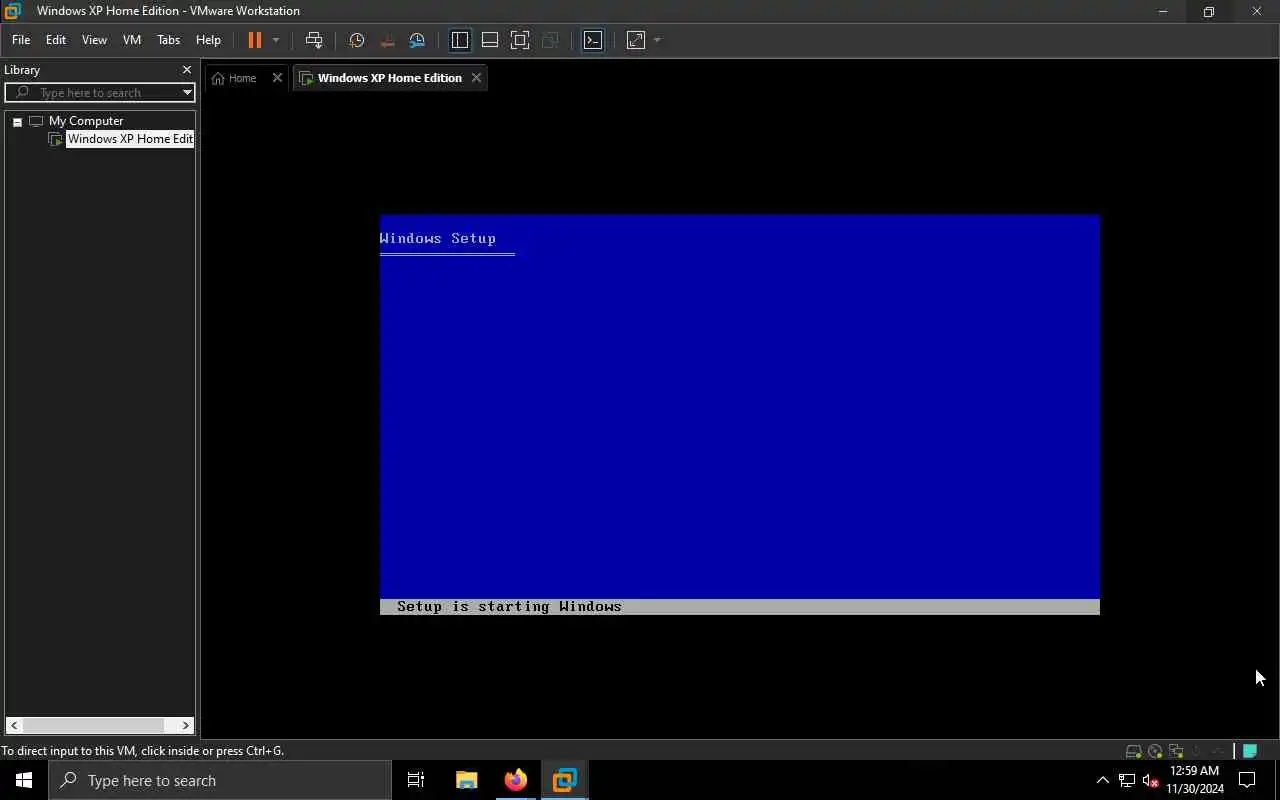Click the muted volume tray icon

point(1151,780)
